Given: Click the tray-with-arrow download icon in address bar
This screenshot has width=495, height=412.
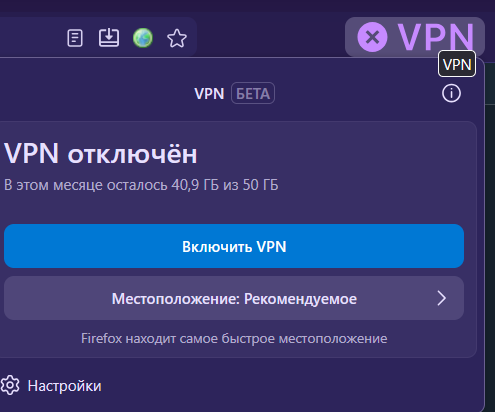Looking at the screenshot, I should click(109, 38).
